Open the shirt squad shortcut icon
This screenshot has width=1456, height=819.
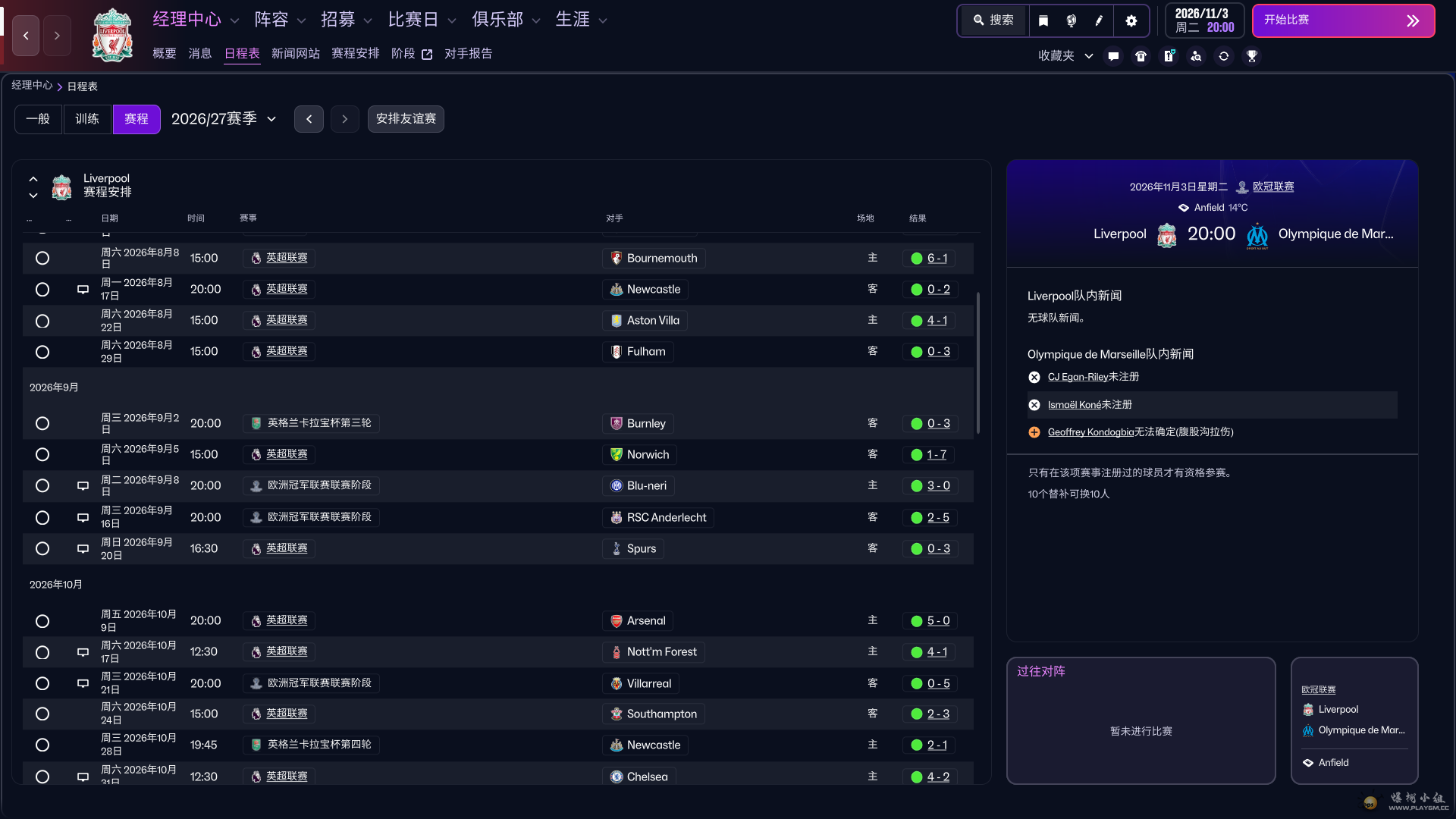point(1141,56)
